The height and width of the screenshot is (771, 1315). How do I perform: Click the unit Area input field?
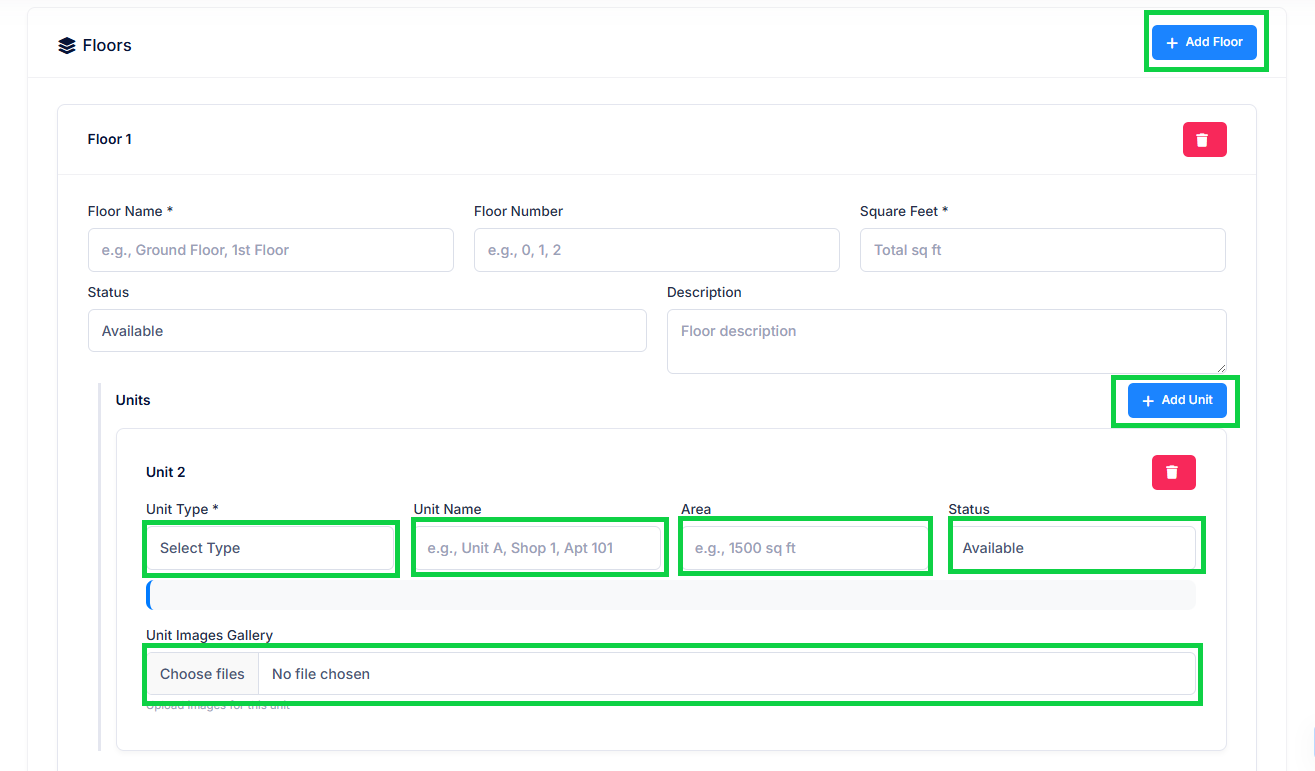[x=805, y=548]
